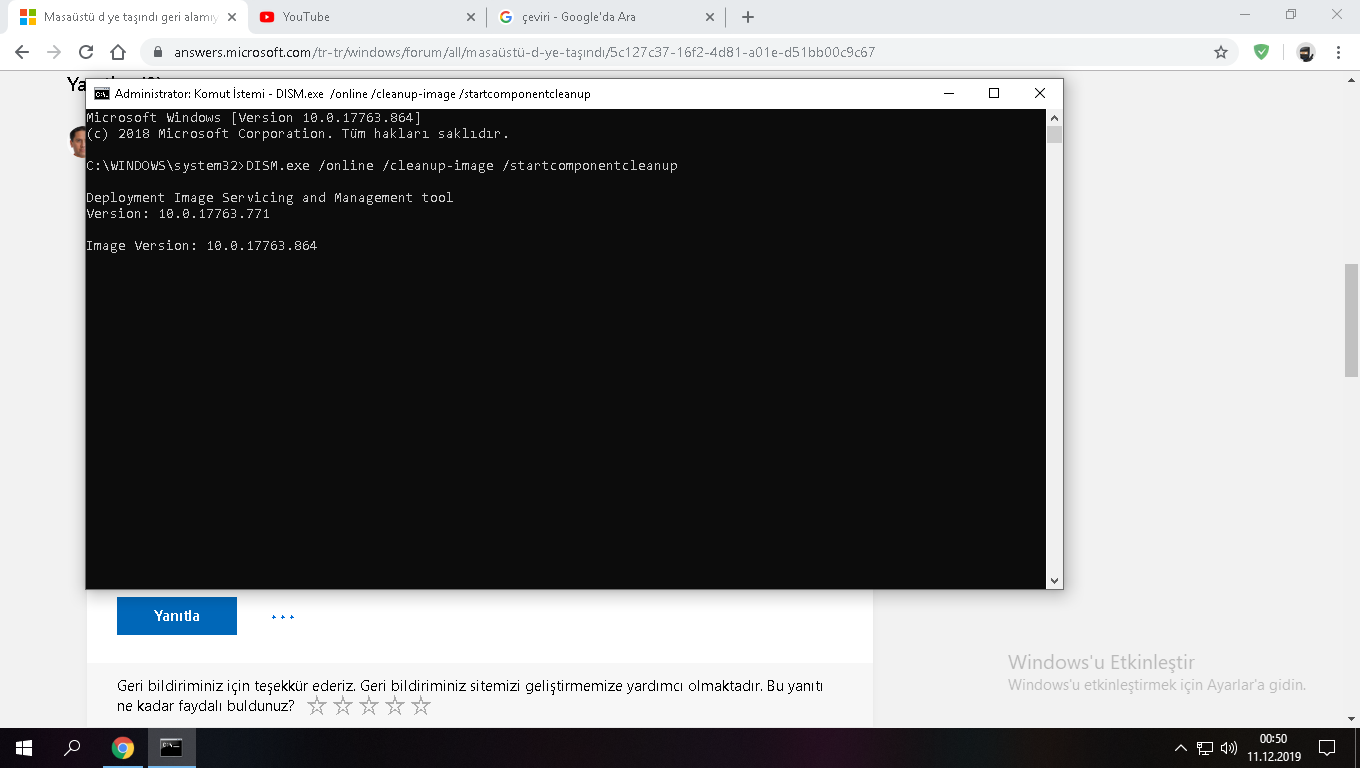Bookmark this page with the star icon
The height and width of the screenshot is (768, 1360).
click(x=1221, y=52)
